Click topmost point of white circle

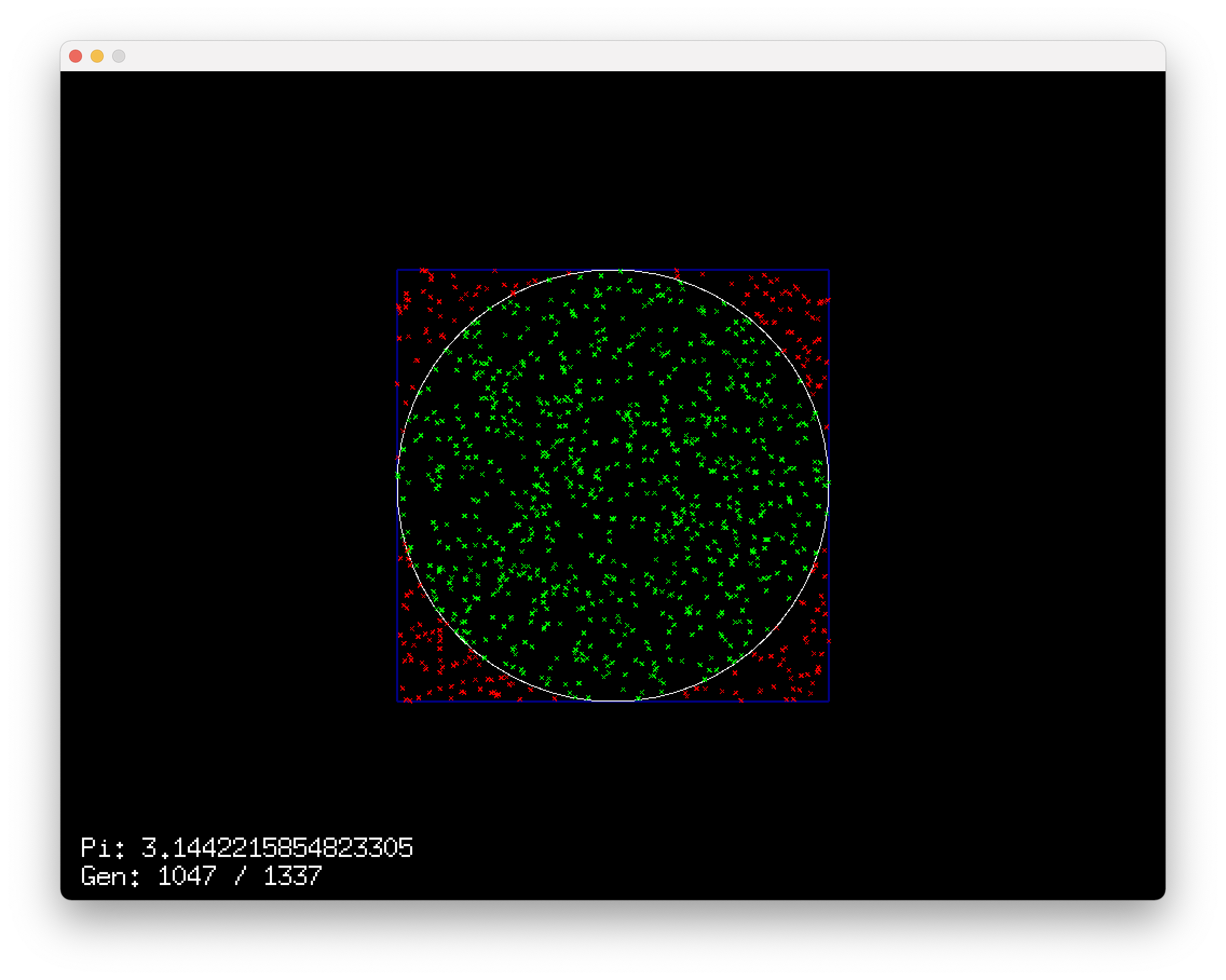pyautogui.click(x=613, y=270)
